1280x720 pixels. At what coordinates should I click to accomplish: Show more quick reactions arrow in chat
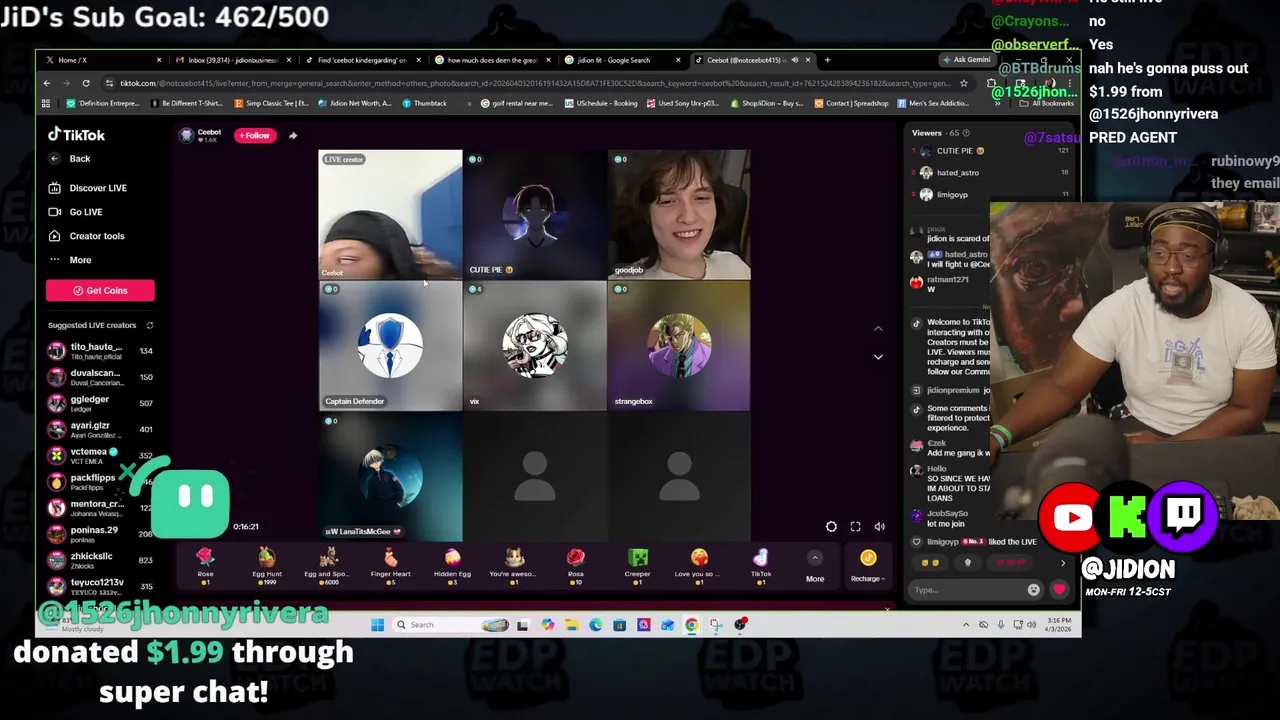tap(1063, 563)
